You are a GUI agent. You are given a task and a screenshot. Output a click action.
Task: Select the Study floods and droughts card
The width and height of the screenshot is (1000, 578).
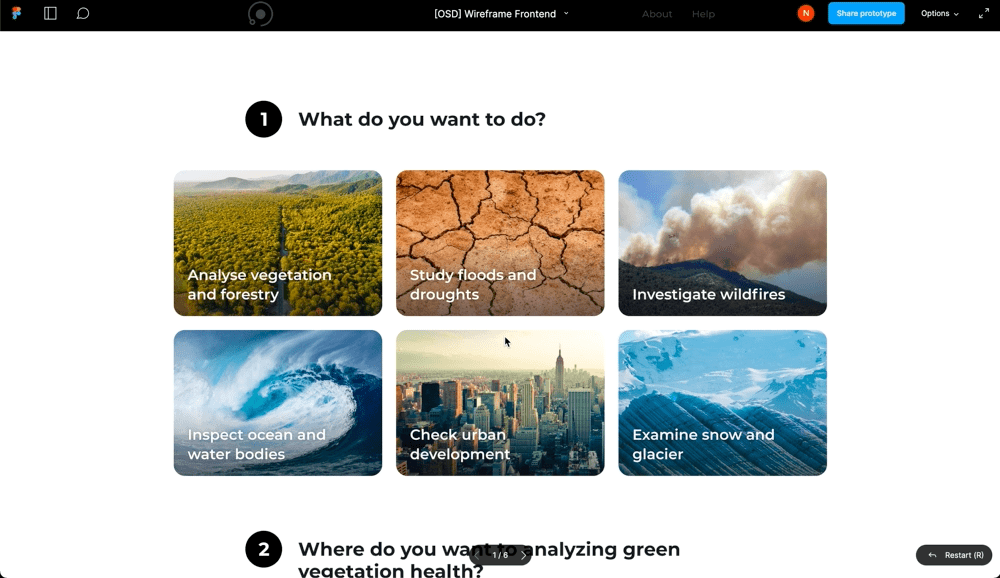tap(500, 243)
